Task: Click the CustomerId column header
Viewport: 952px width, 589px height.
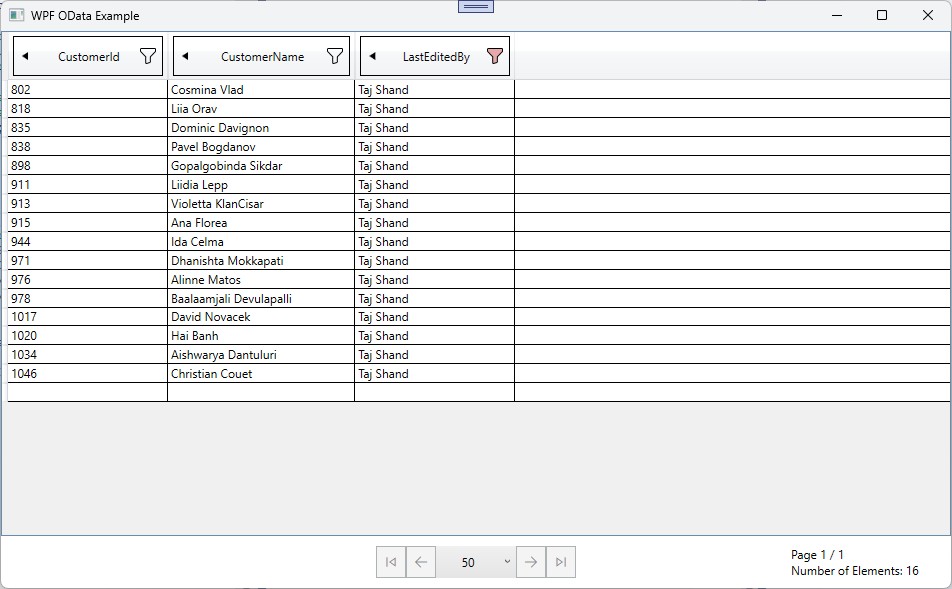Action: click(88, 57)
